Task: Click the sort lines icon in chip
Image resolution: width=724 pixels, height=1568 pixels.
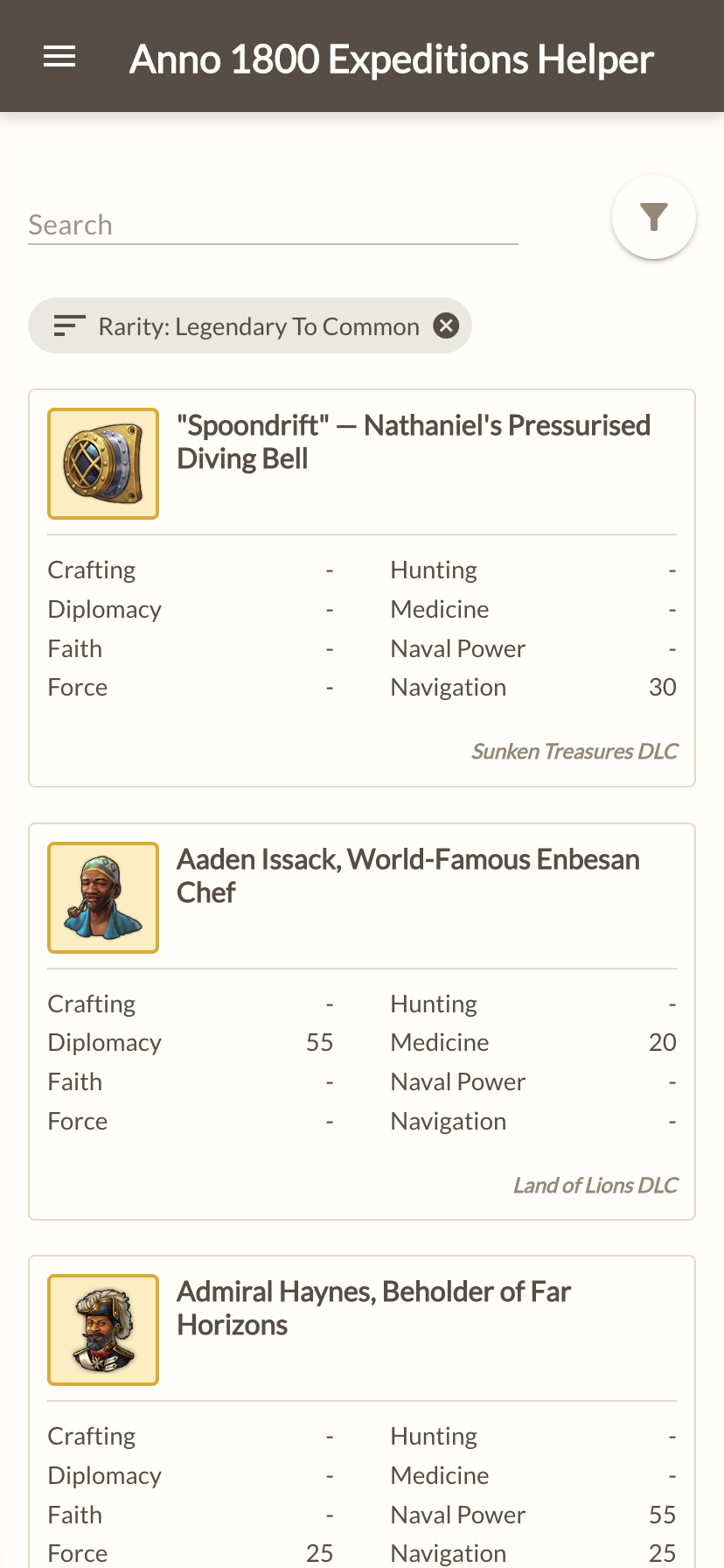Action: pos(70,325)
